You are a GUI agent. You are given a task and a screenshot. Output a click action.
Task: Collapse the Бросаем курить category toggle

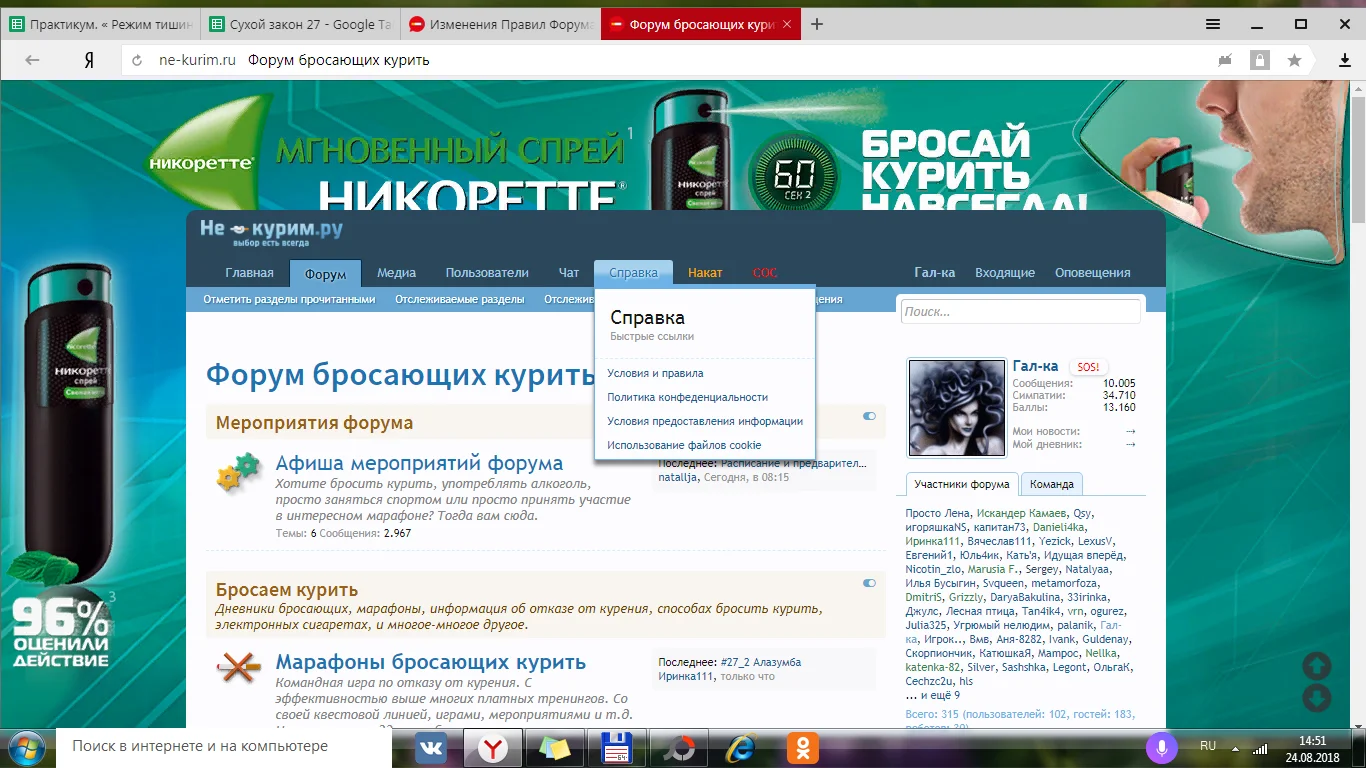869,583
